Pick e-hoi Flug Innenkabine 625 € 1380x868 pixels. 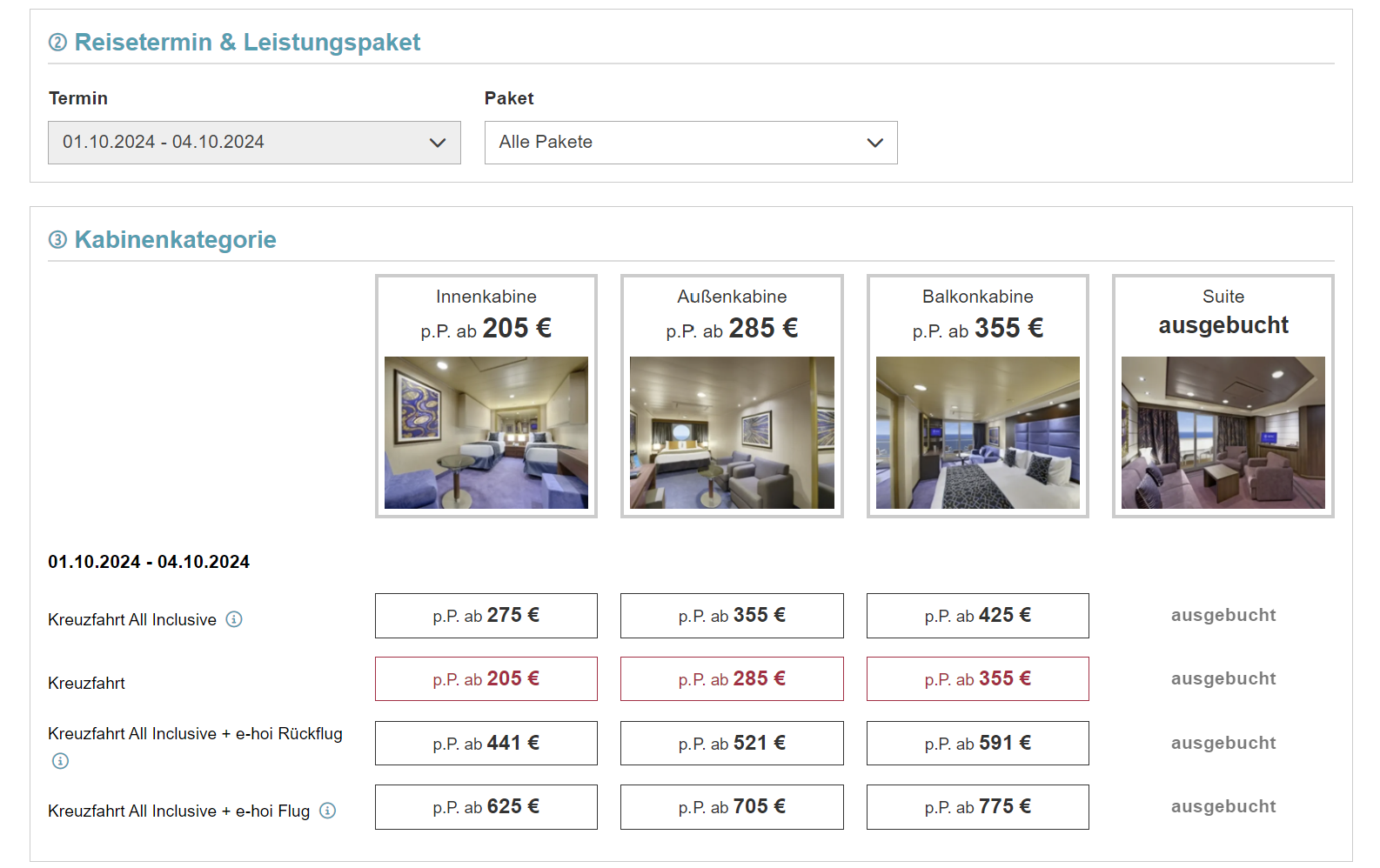486,807
